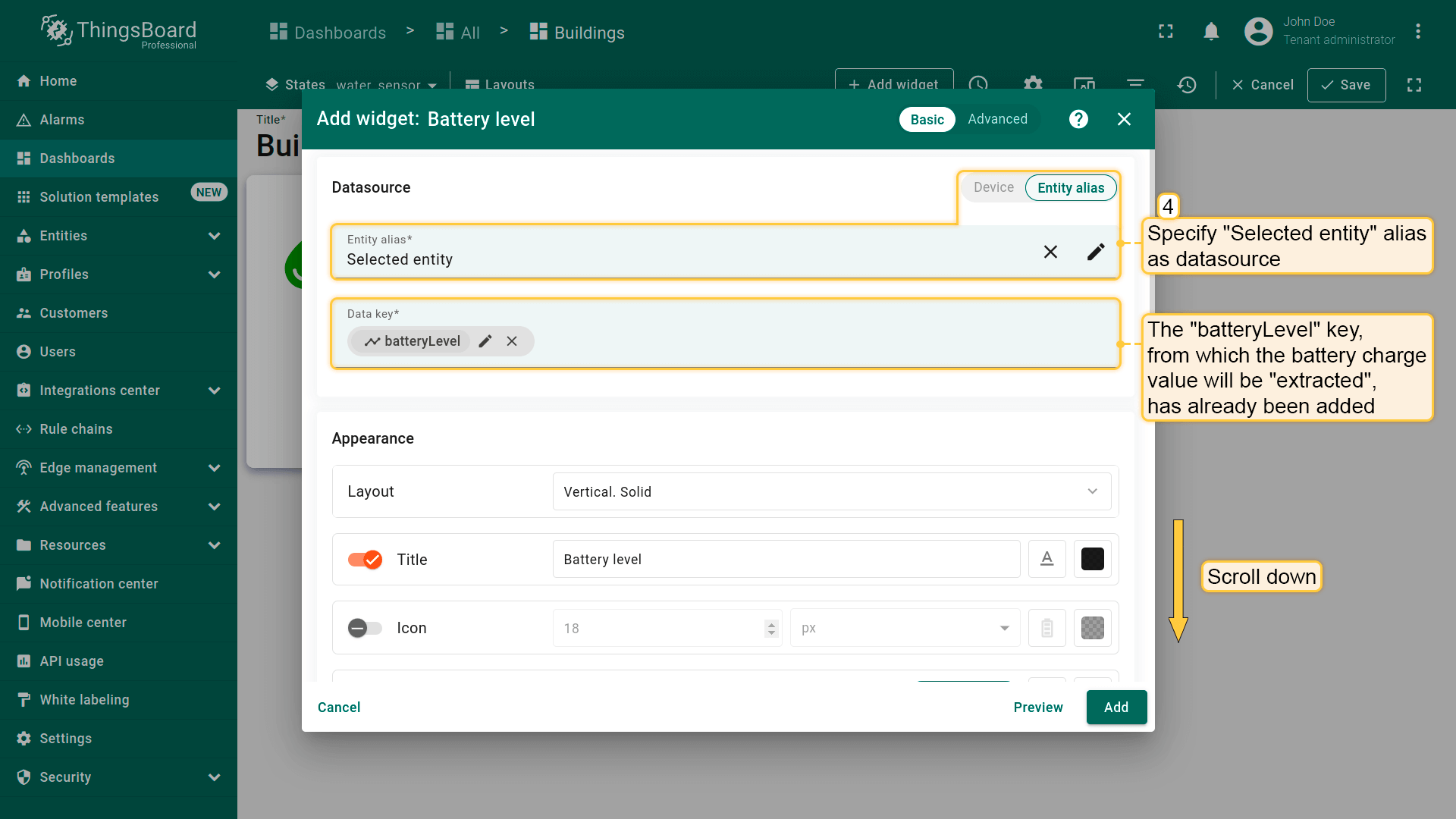The width and height of the screenshot is (1456, 819).
Task: Open notifications bell icon
Action: (1211, 31)
